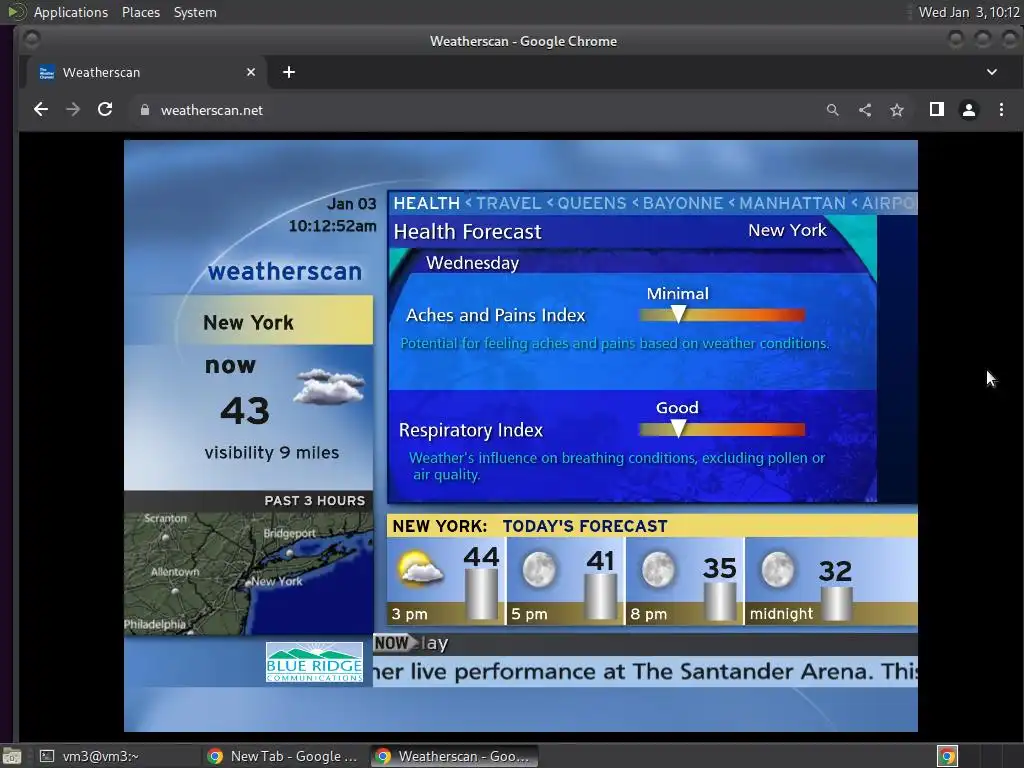Select the MANHATTAN segment in the lineup bar
Image resolution: width=1024 pixels, height=768 pixels.
[792, 203]
